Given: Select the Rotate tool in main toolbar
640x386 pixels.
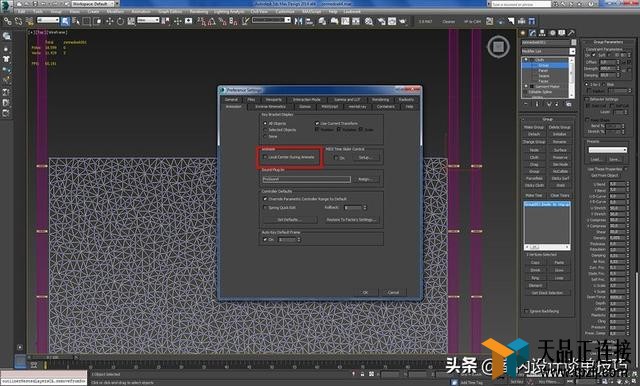Looking at the screenshot, I should pyautogui.click(x=120, y=21).
